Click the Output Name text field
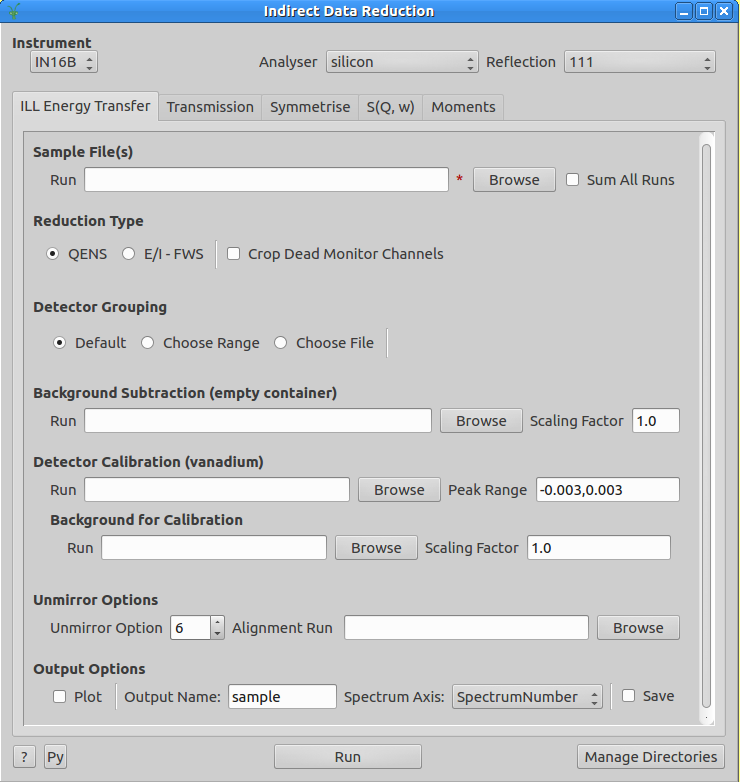 tap(282, 697)
